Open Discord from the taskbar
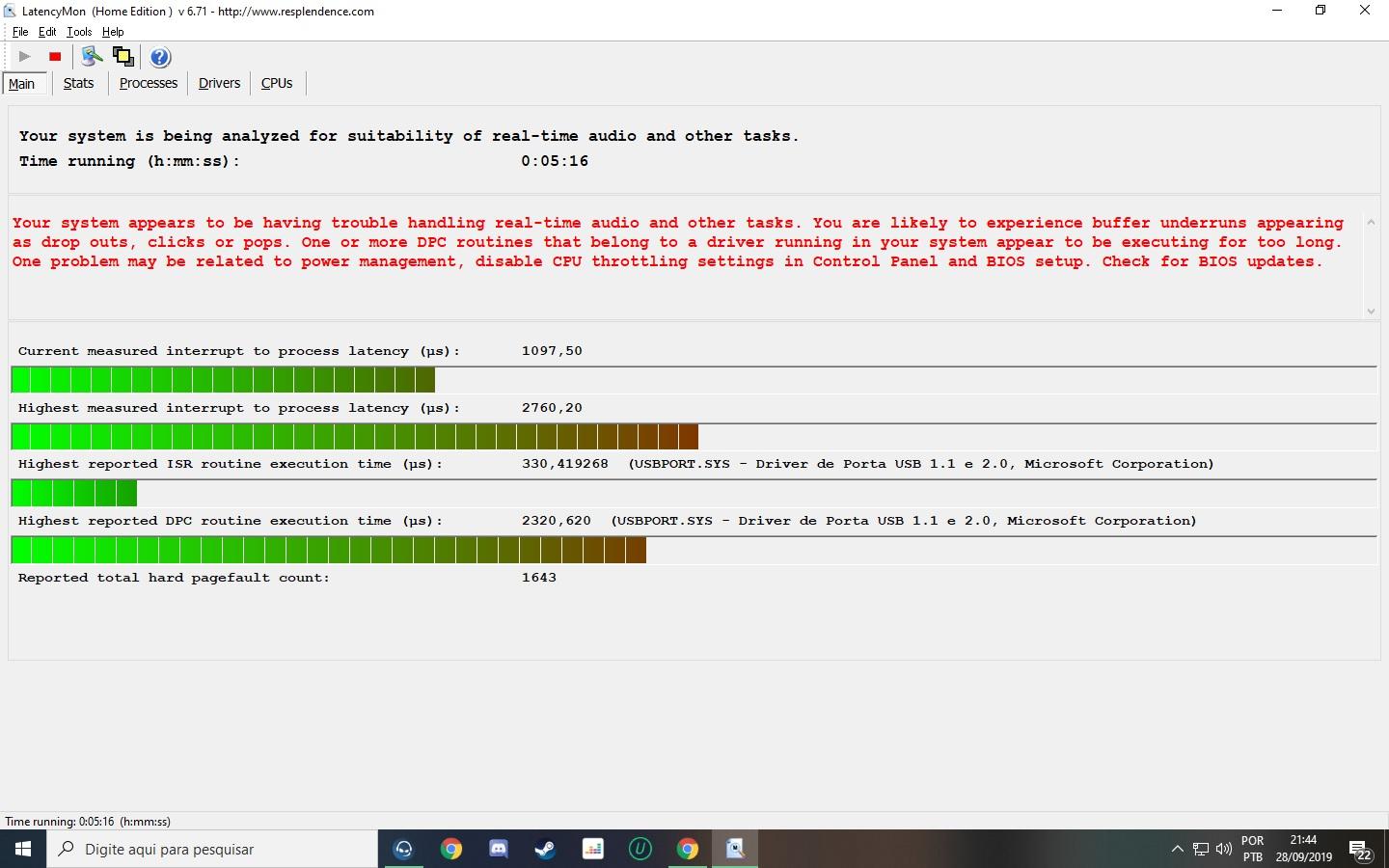The image size is (1389, 868). pyautogui.click(x=498, y=849)
